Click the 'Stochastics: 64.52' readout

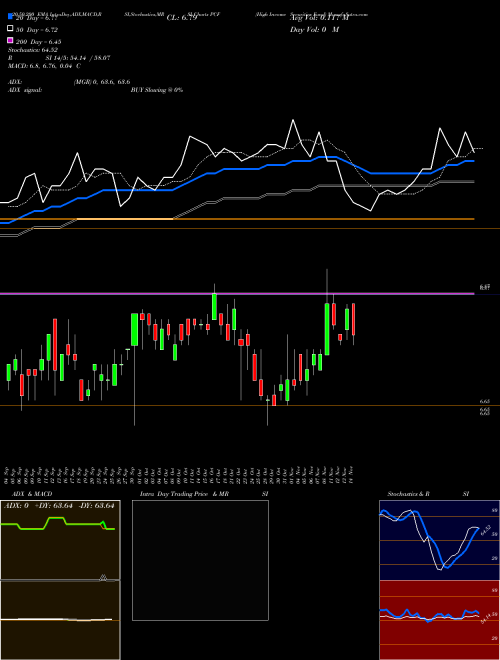(x=33, y=50)
